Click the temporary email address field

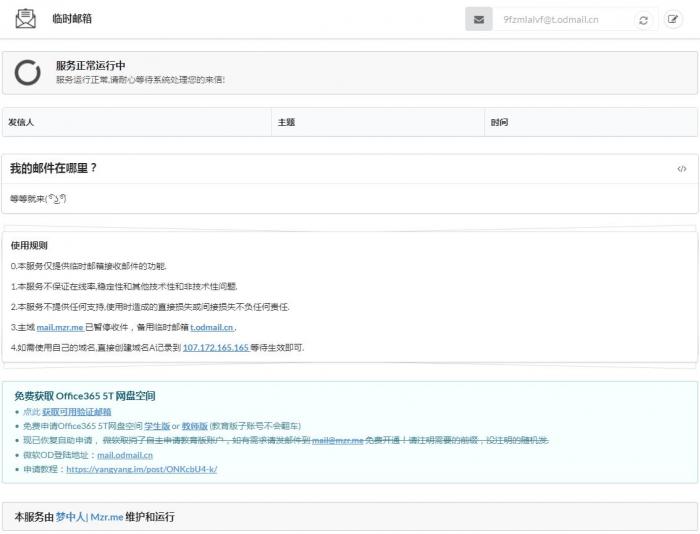pyautogui.click(x=564, y=19)
